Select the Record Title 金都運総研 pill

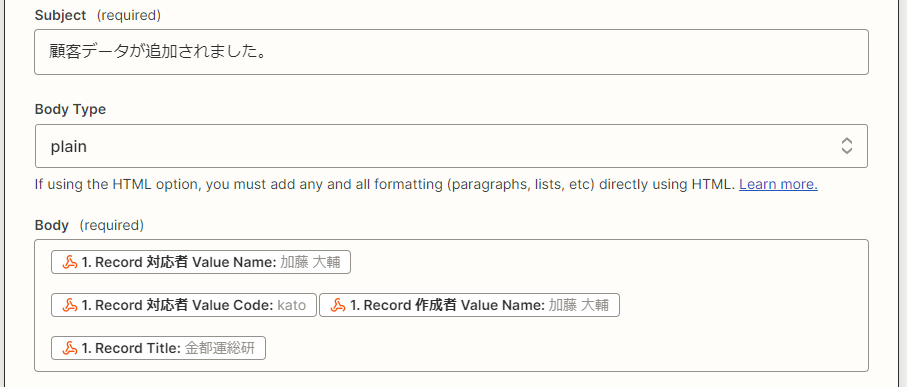click(158, 348)
